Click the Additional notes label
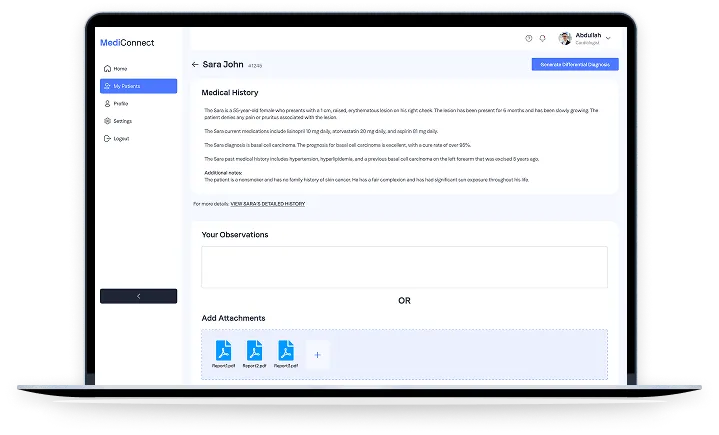 coord(223,173)
